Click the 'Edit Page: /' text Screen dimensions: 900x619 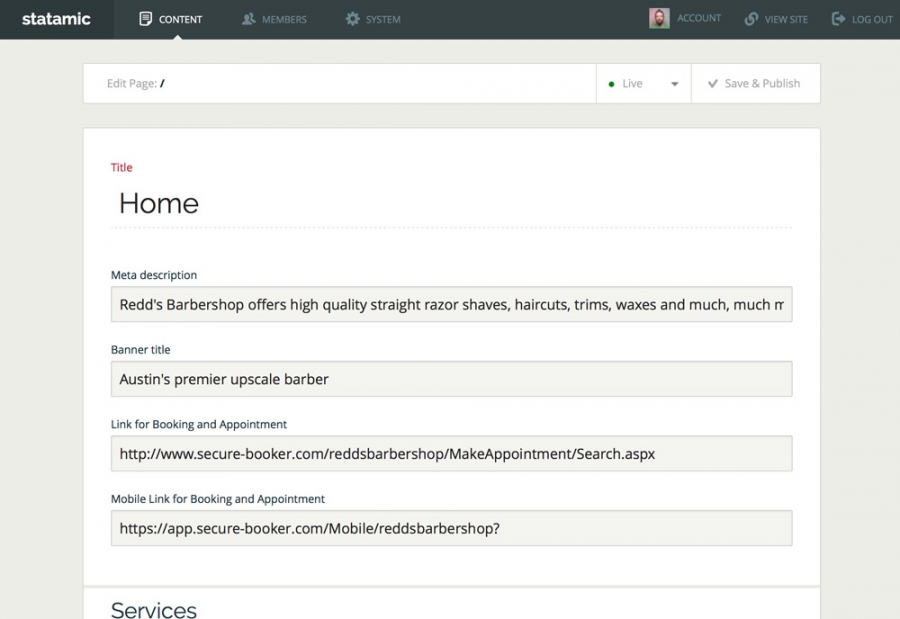point(136,84)
